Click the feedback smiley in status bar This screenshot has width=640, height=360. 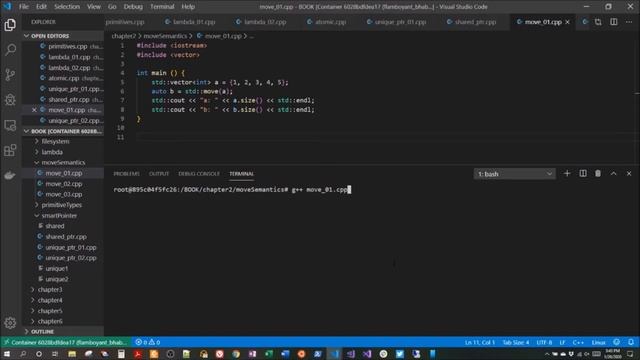(x=616, y=342)
